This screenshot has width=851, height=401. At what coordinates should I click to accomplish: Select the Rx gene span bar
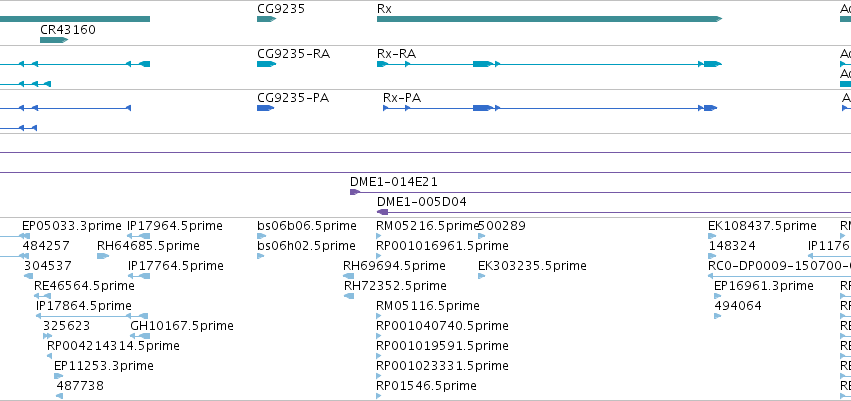[549, 19]
